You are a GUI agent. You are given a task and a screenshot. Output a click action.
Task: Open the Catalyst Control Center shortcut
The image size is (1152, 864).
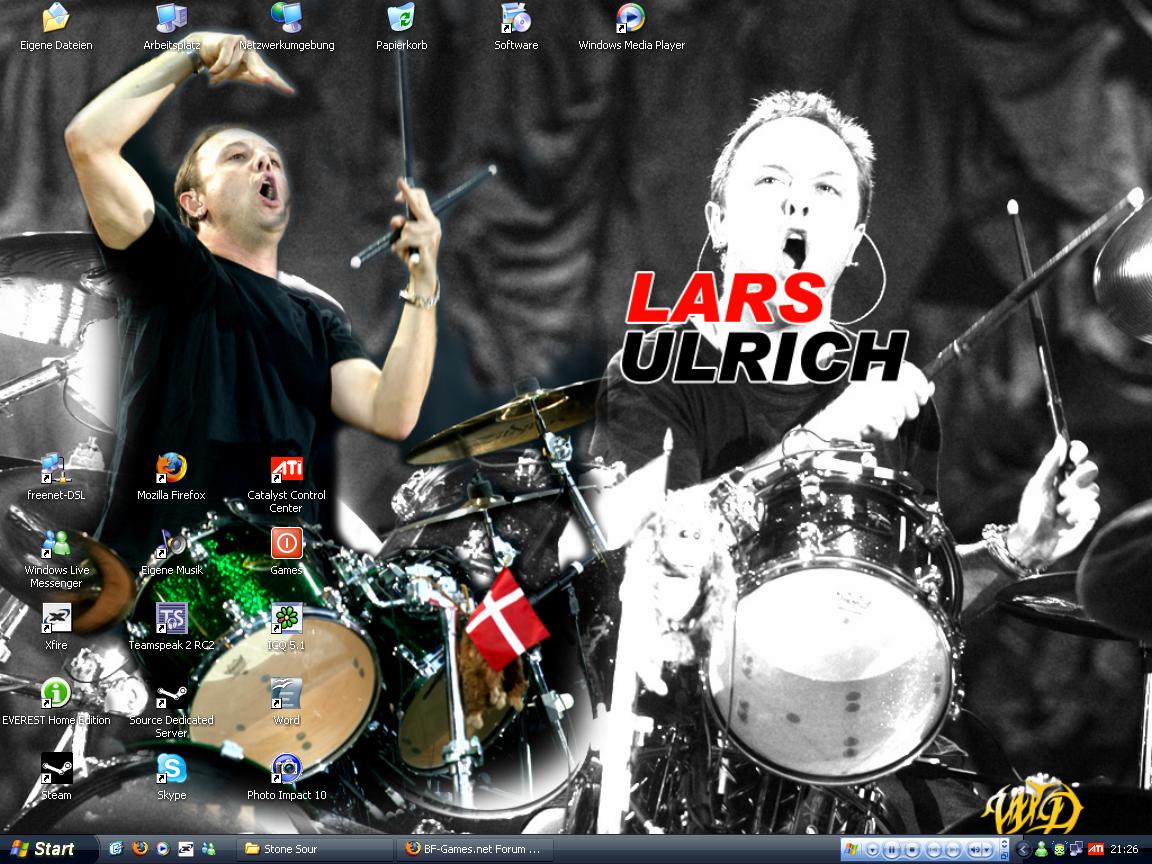click(287, 483)
